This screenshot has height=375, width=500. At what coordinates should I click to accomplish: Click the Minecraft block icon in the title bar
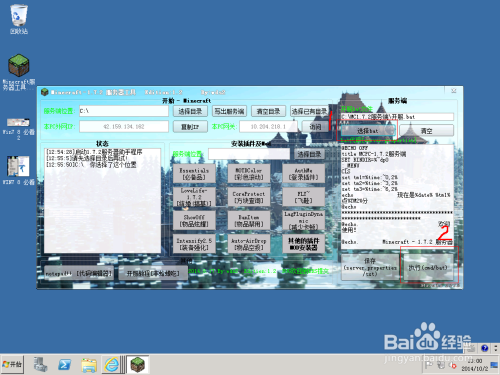[45, 92]
